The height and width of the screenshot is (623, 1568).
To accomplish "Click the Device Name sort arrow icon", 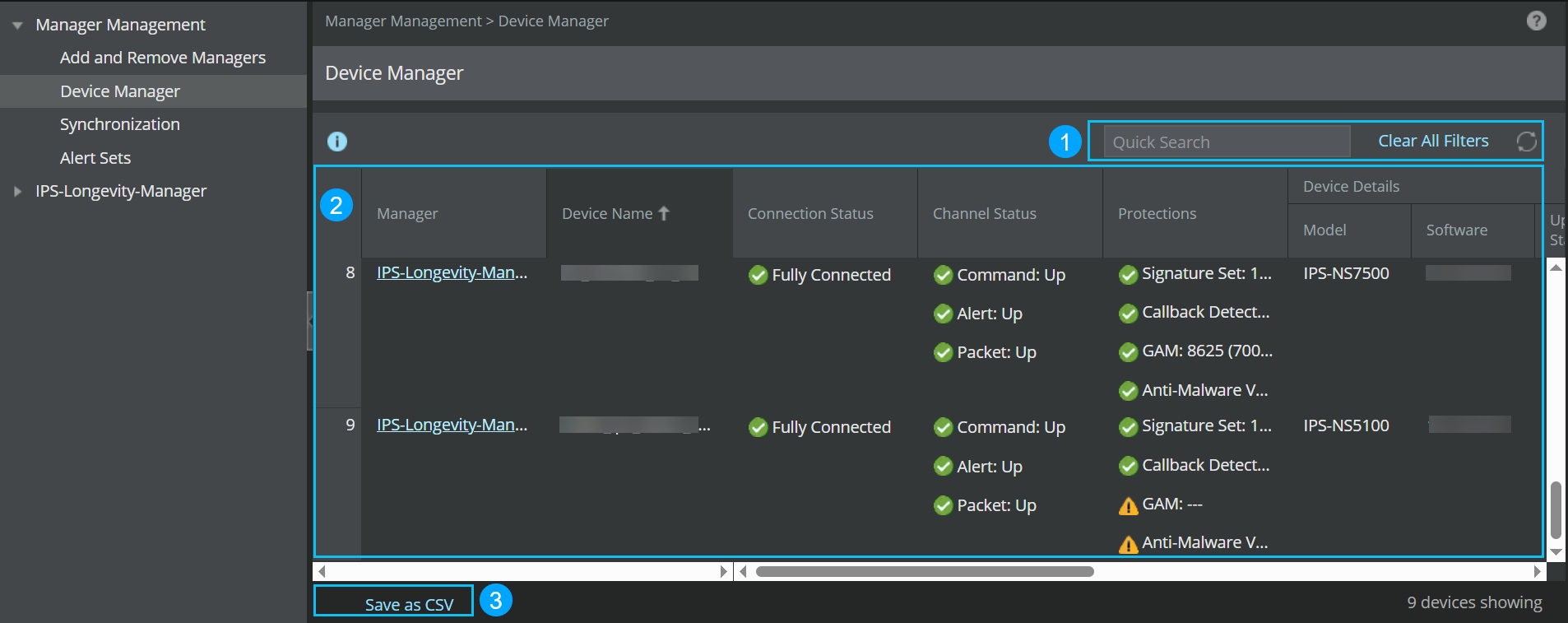I will pos(664,213).
